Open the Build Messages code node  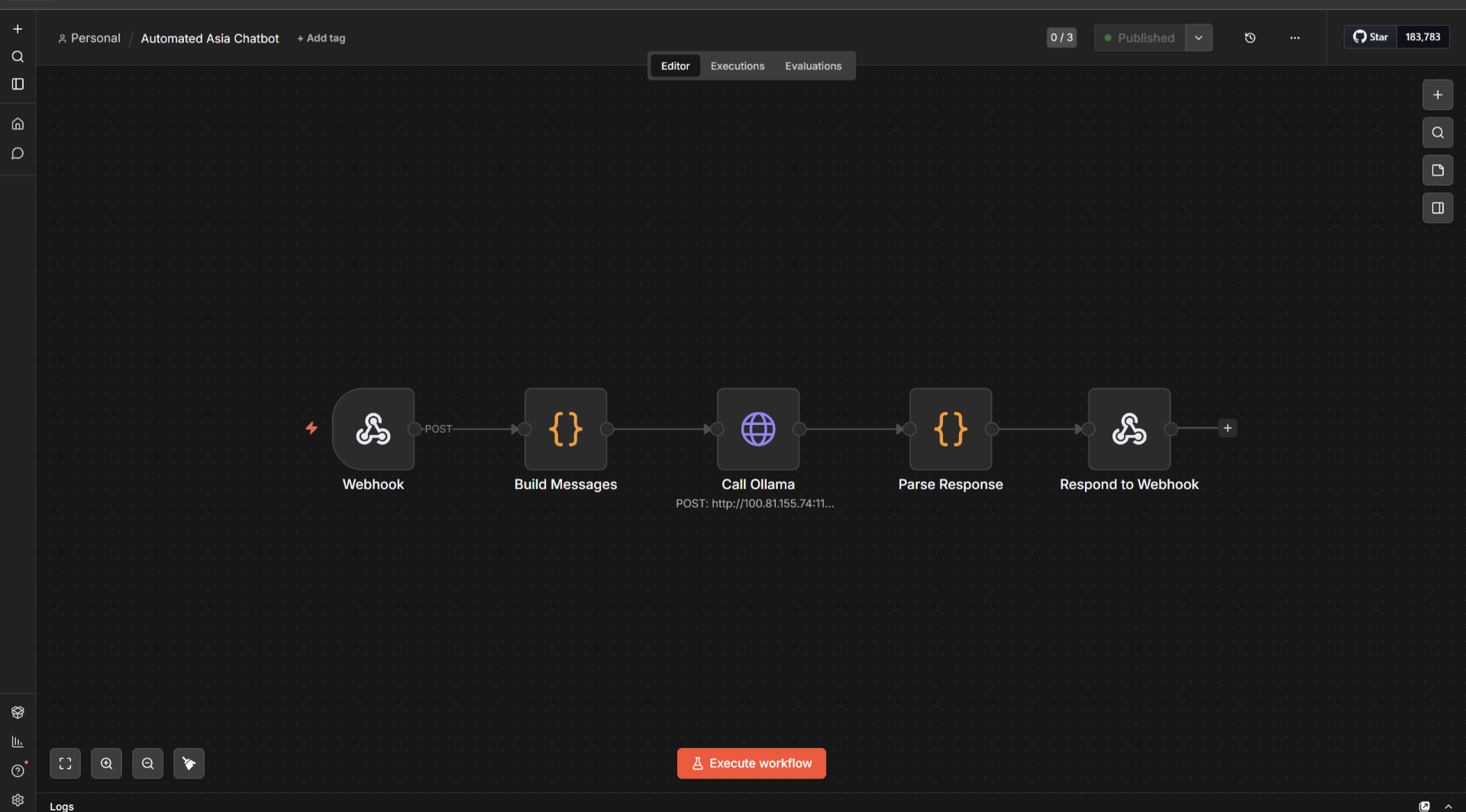(x=566, y=429)
